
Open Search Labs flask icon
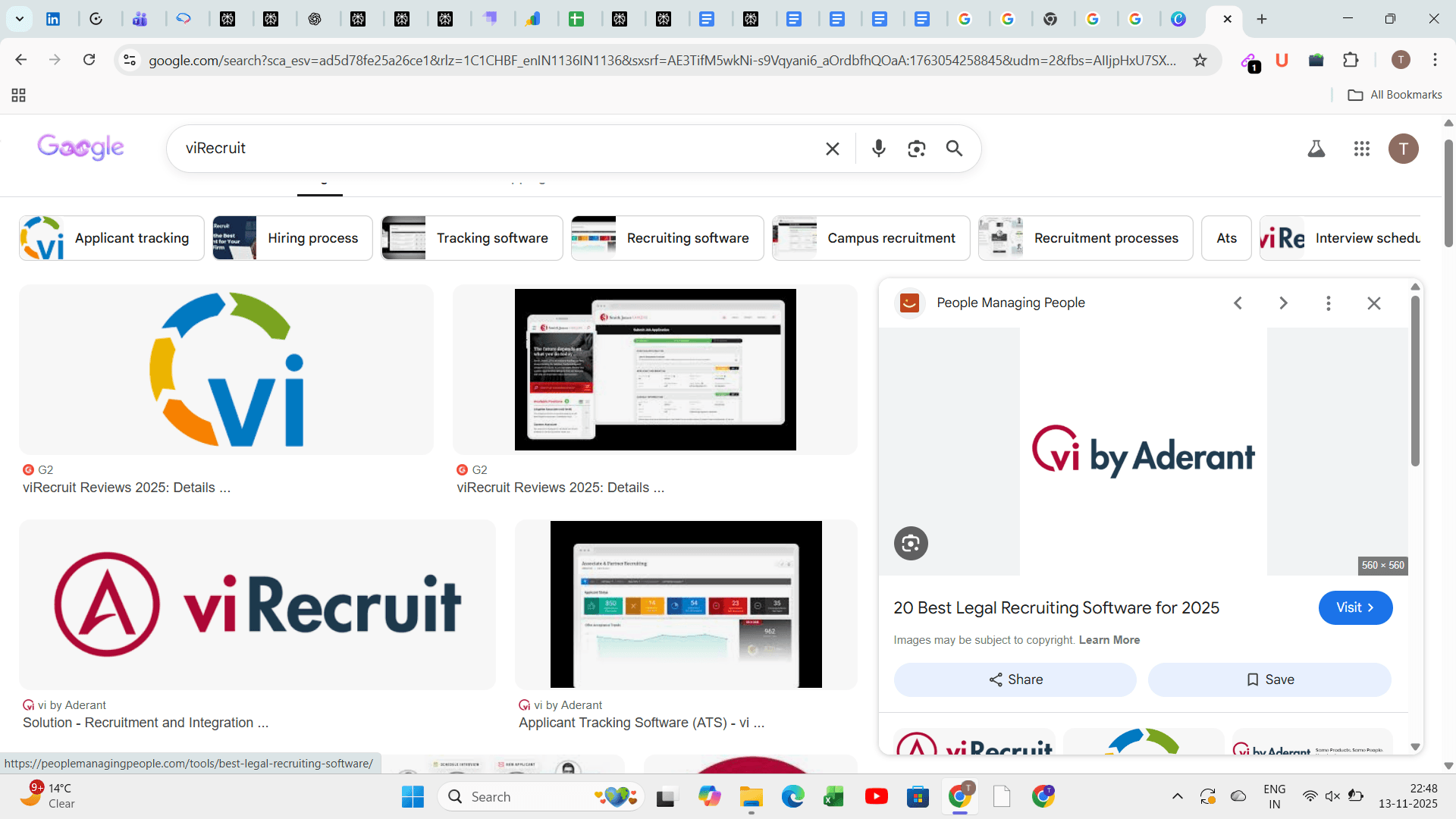click(x=1316, y=149)
